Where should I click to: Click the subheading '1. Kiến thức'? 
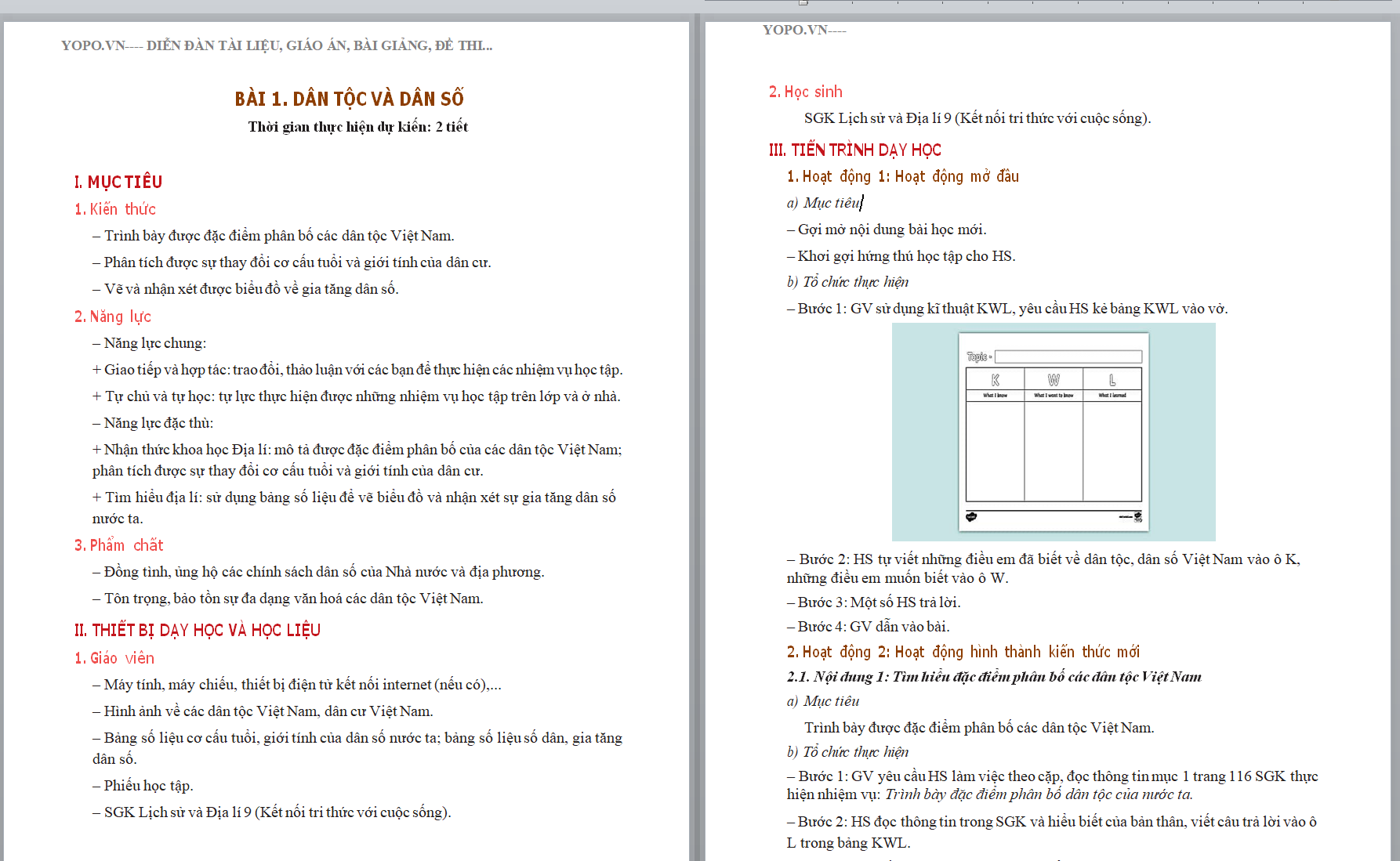115,209
